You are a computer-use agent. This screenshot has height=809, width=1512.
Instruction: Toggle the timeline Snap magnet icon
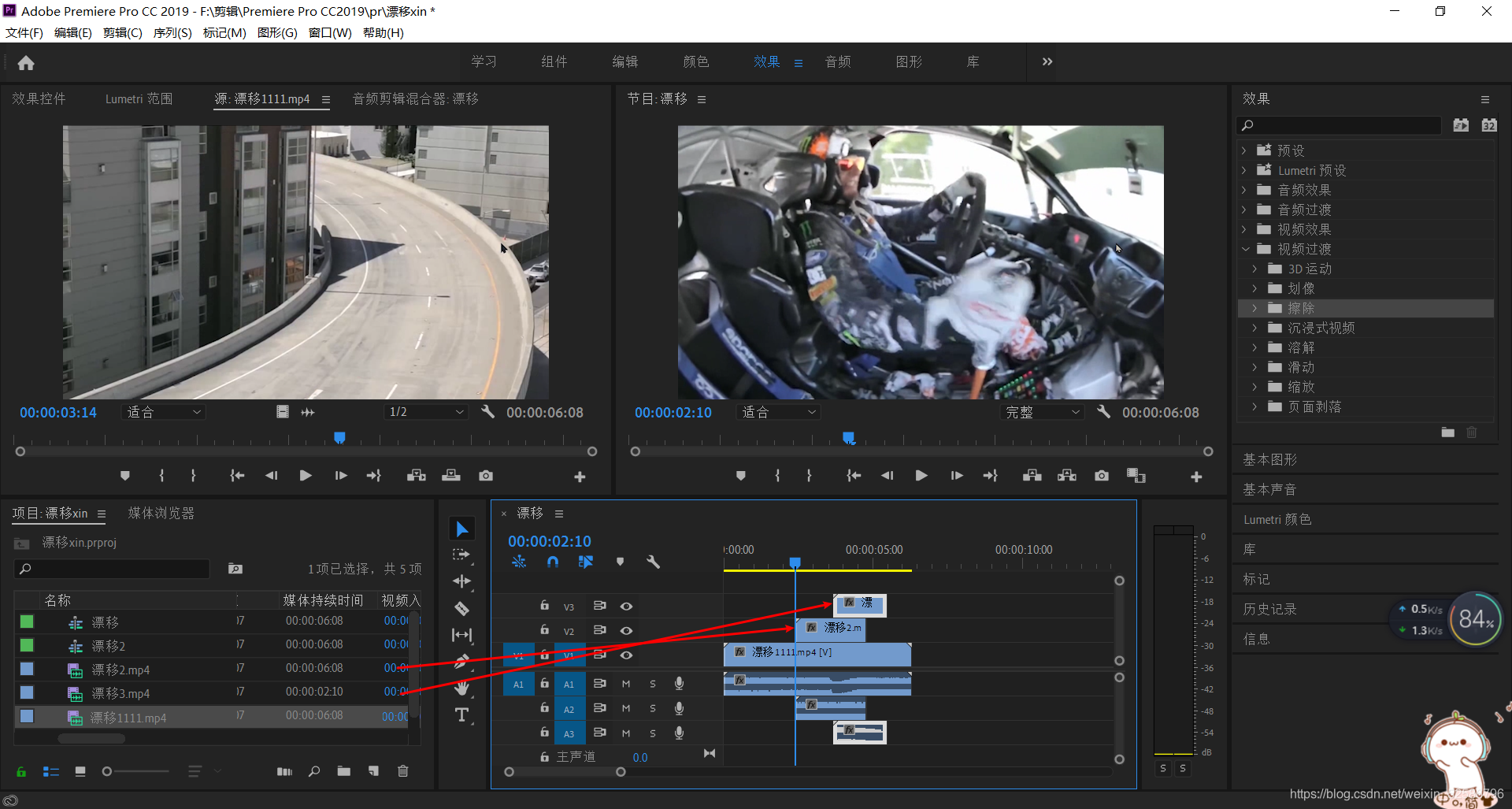click(x=553, y=562)
